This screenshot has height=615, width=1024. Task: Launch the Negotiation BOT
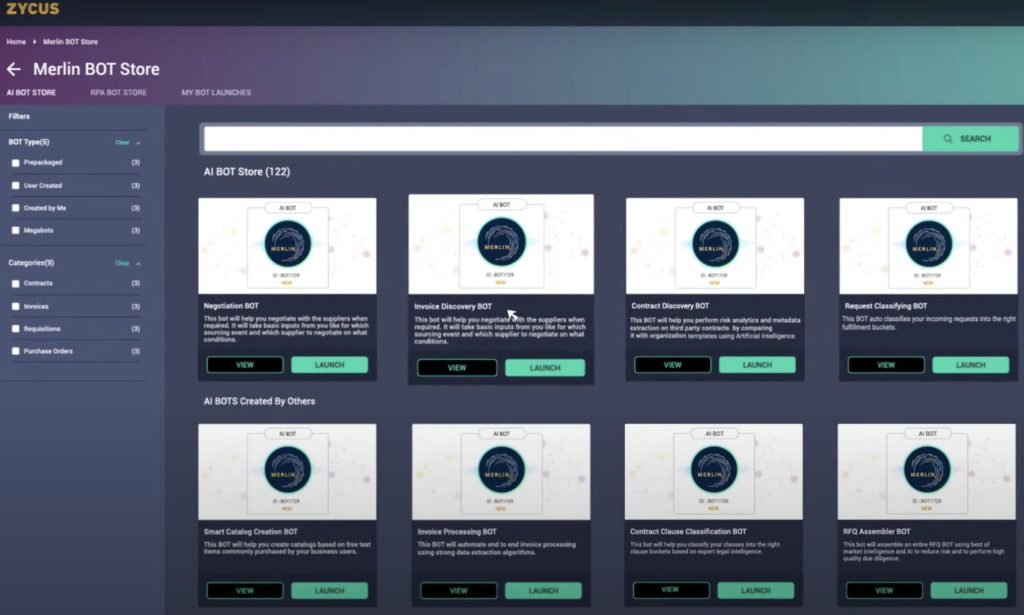[329, 365]
